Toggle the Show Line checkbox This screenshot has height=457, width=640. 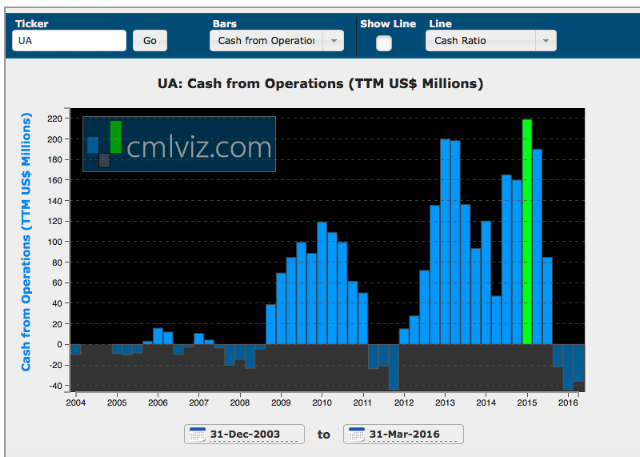(x=384, y=43)
